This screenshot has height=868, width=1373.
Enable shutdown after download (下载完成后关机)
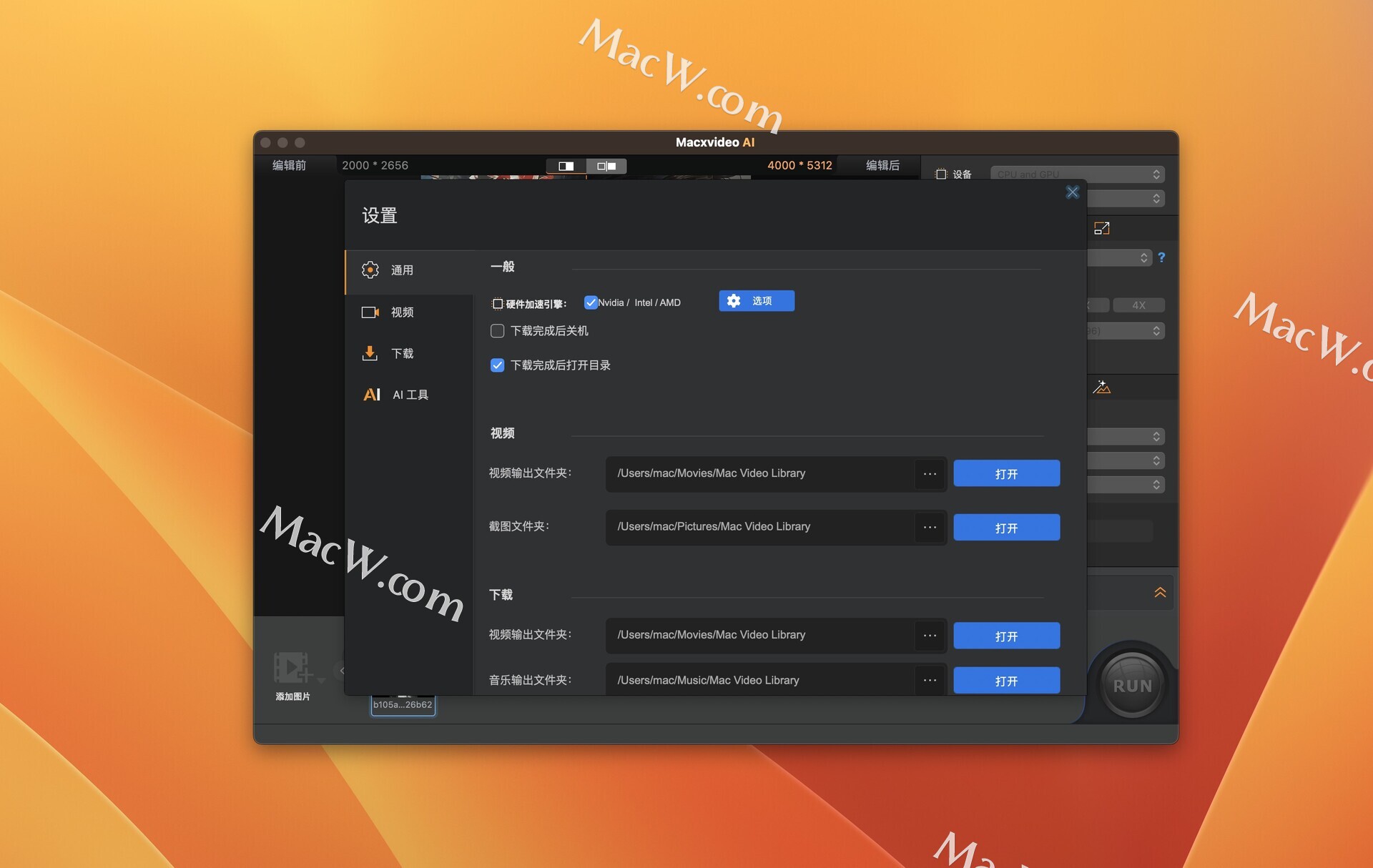[x=498, y=331]
